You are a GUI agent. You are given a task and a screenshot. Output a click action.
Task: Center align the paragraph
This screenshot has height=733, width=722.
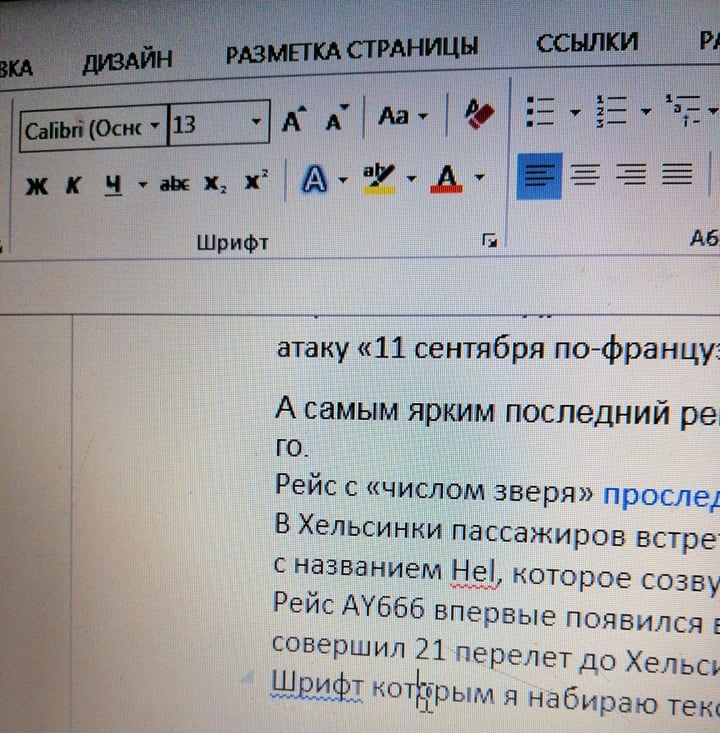[x=585, y=177]
